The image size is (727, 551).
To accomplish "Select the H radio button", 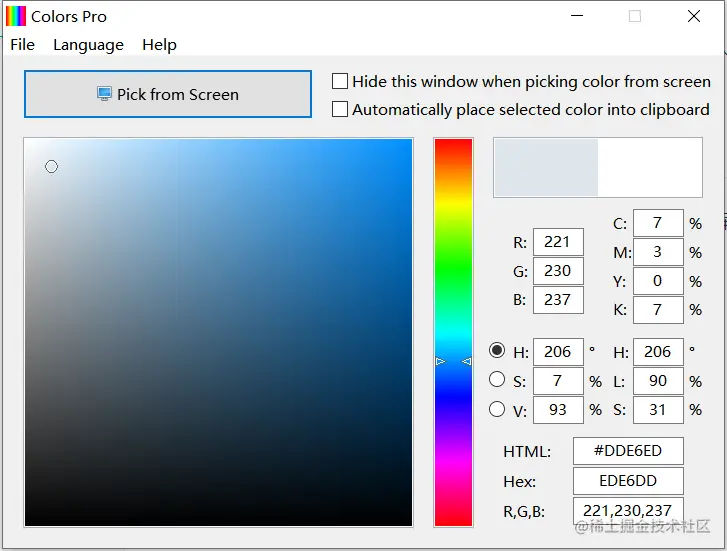I will click(497, 350).
